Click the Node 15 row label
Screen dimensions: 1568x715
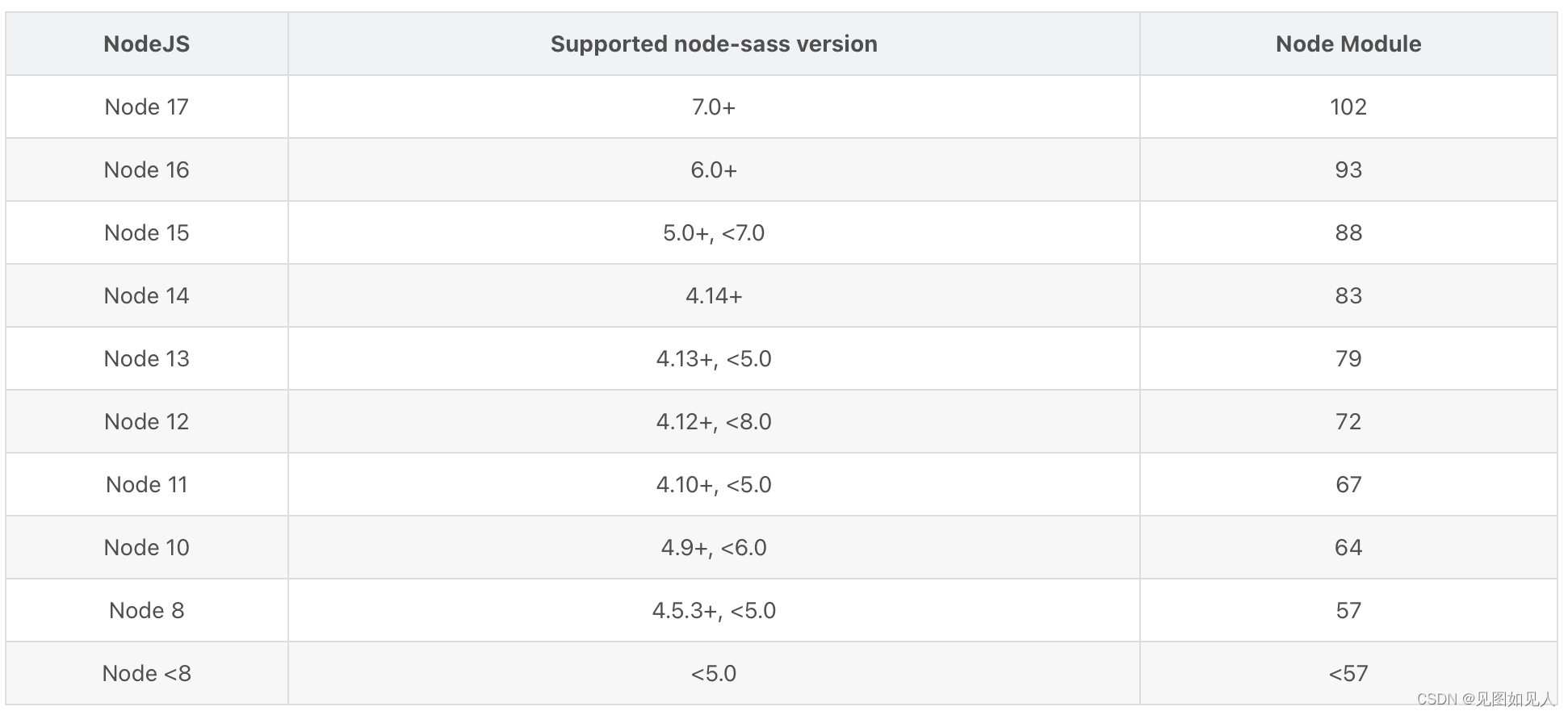146,233
